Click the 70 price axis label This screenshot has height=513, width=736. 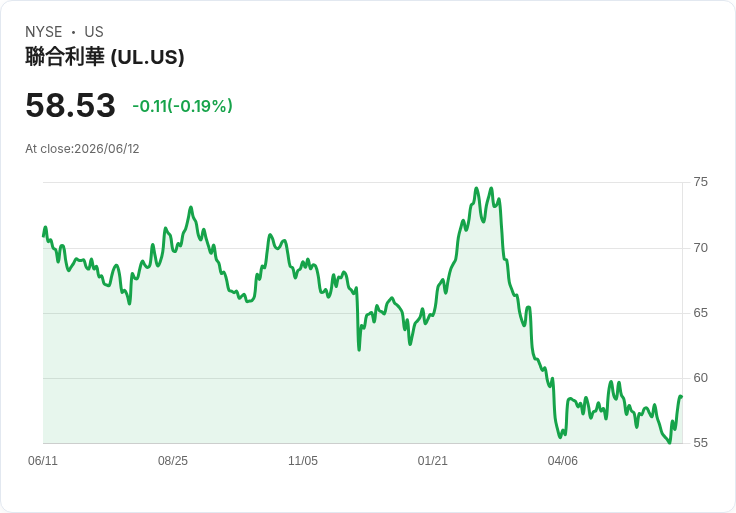point(700,248)
